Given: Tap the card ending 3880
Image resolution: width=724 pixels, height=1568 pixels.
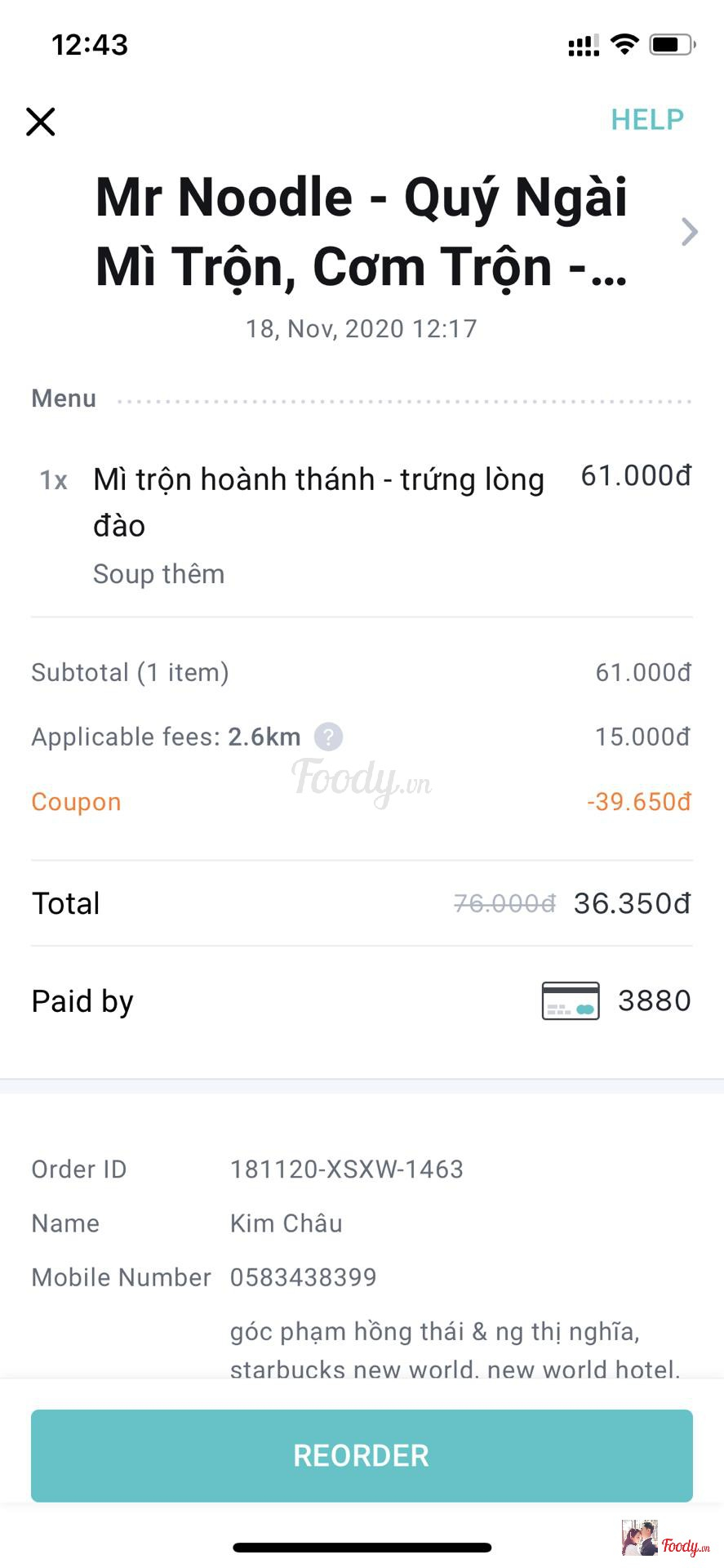Looking at the screenshot, I should coord(654,1000).
